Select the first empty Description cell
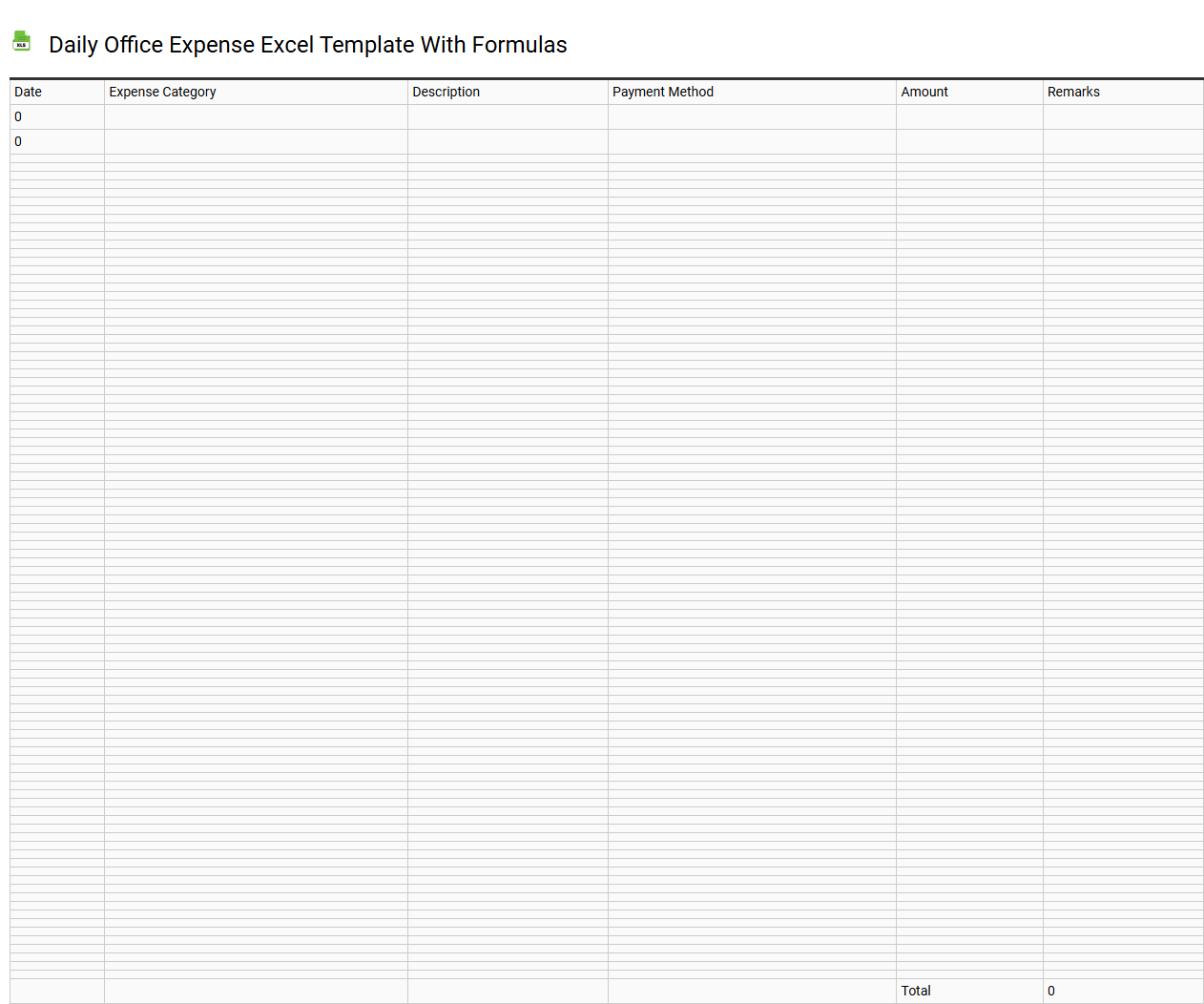 coord(507,116)
